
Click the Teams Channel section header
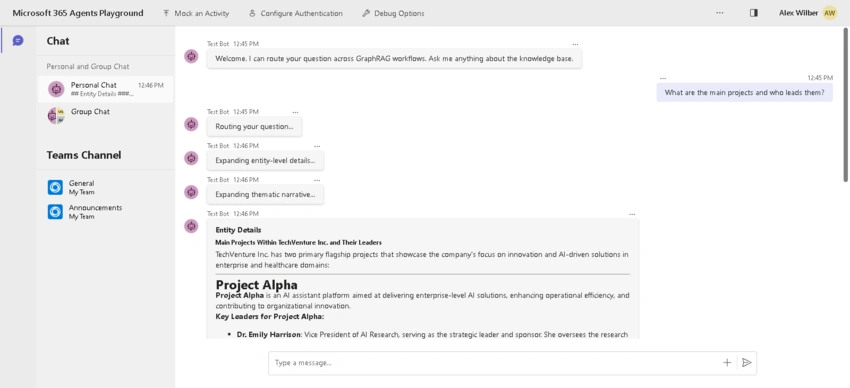point(84,155)
